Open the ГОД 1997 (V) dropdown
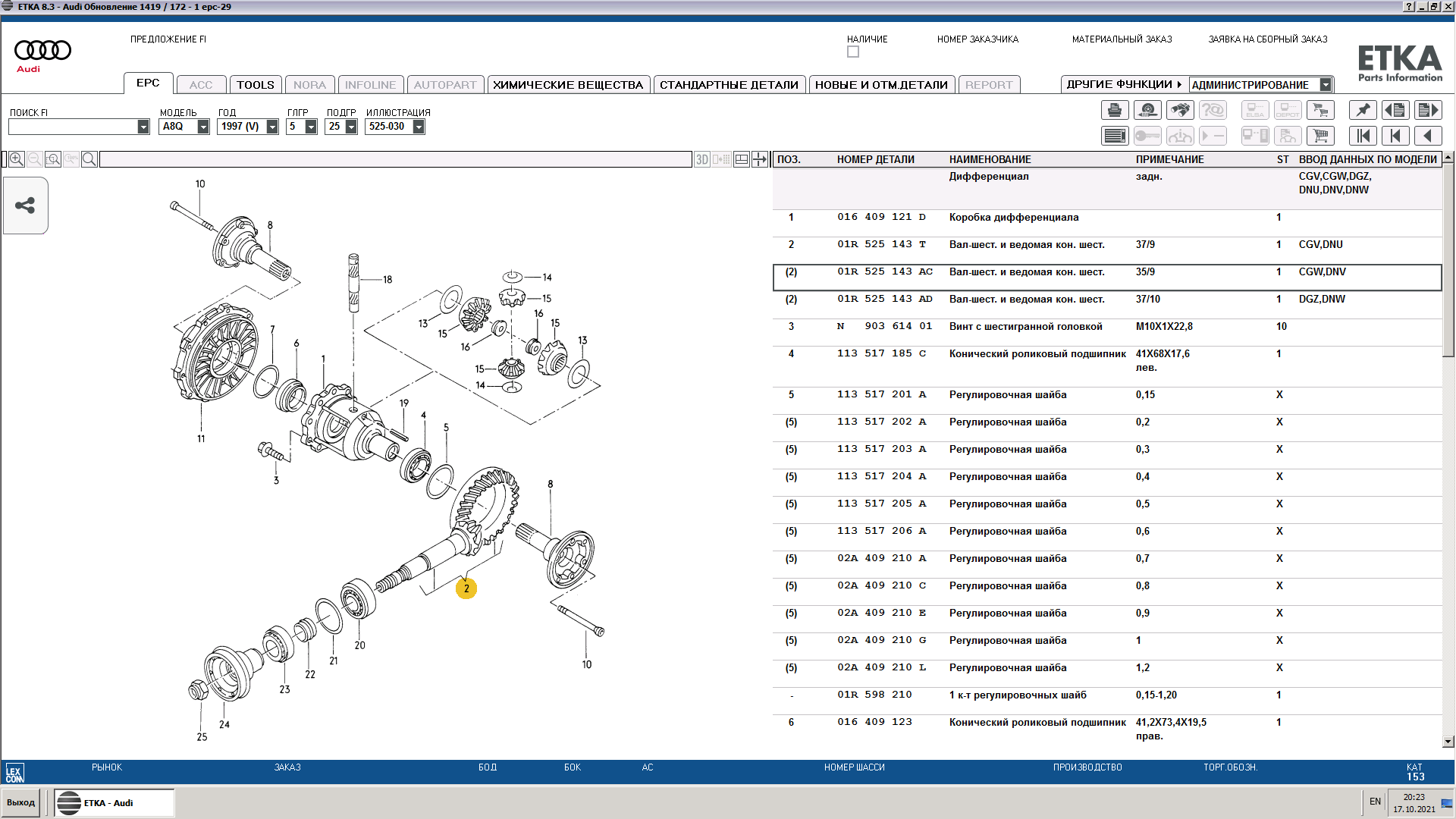Screen dimensions: 1456x819 [x=272, y=127]
